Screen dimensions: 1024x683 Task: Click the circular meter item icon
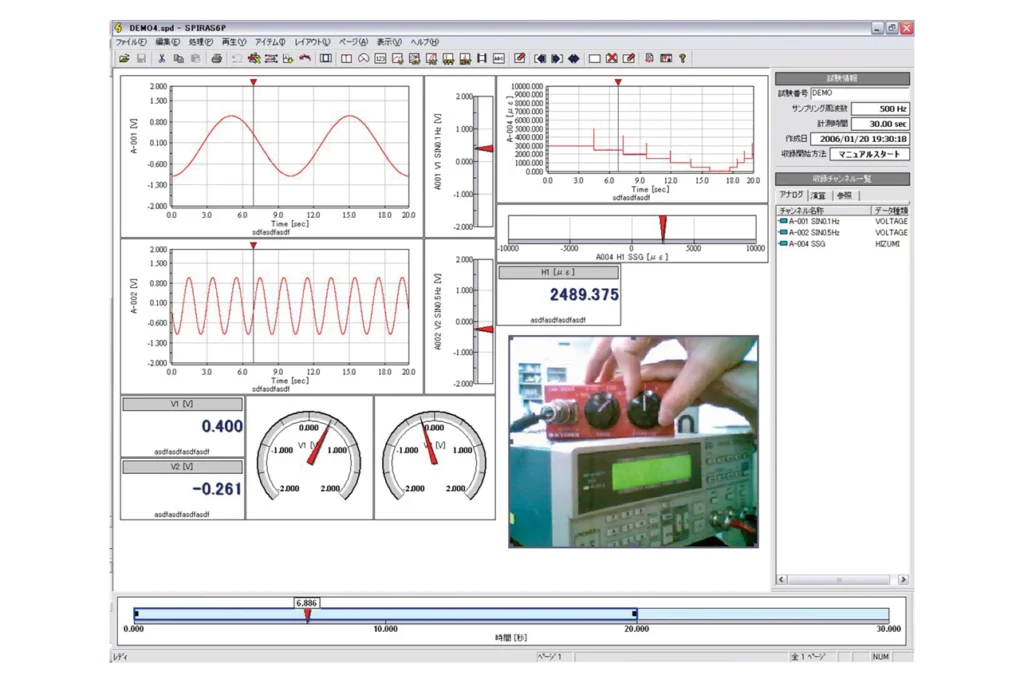(363, 59)
